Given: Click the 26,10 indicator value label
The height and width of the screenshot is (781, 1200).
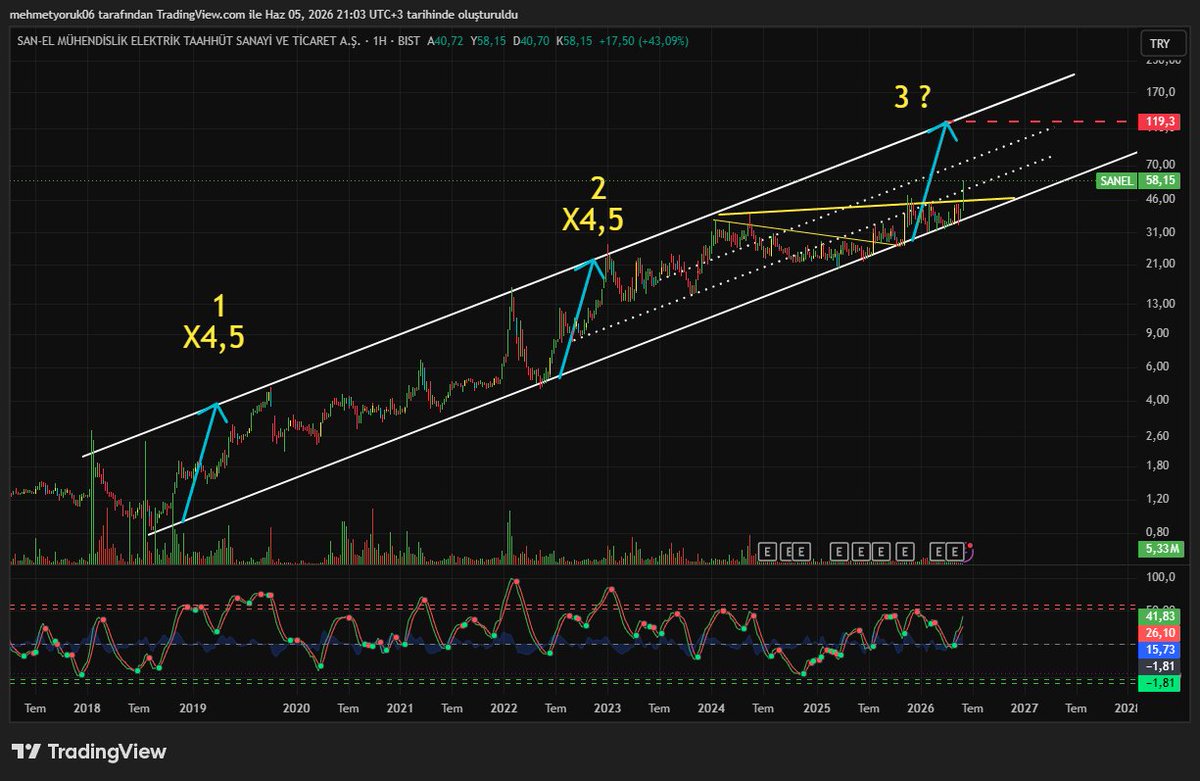Looking at the screenshot, I should point(1160,633).
